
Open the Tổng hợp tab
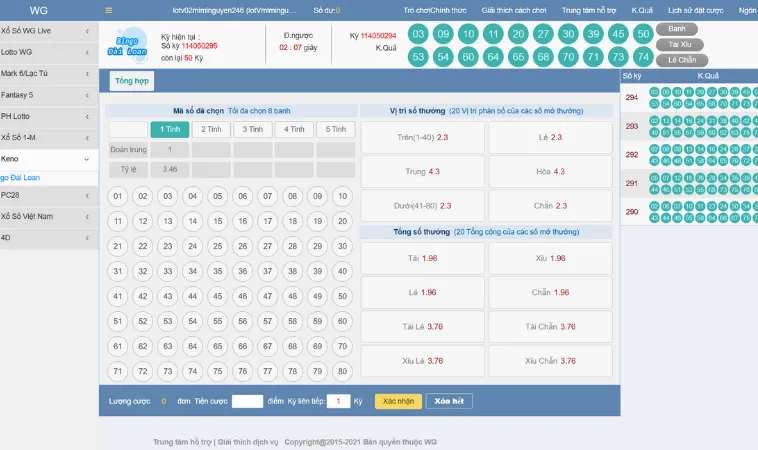pyautogui.click(x=132, y=80)
